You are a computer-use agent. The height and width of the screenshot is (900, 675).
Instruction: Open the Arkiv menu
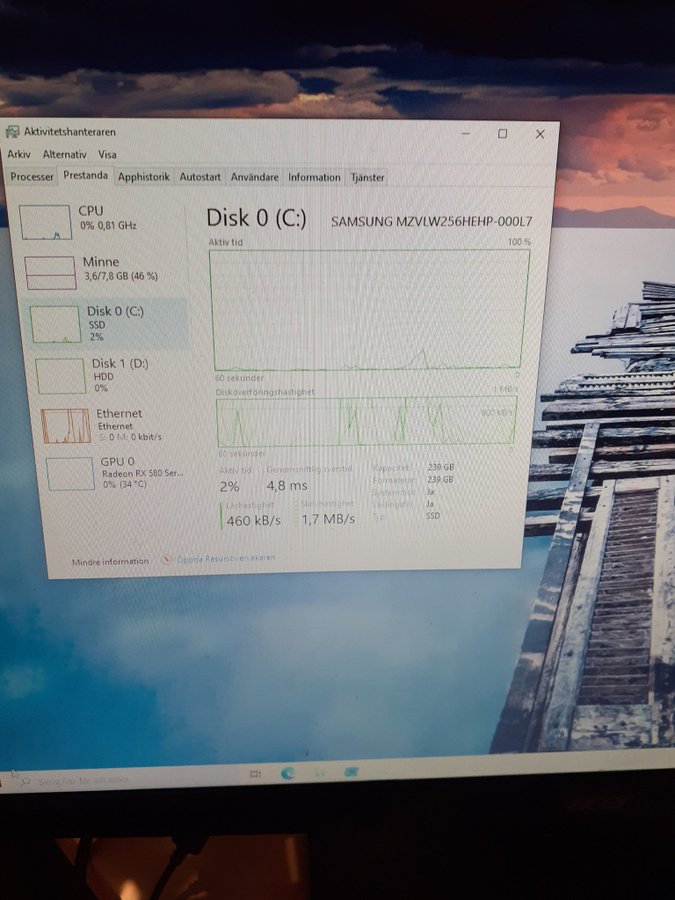coord(19,155)
